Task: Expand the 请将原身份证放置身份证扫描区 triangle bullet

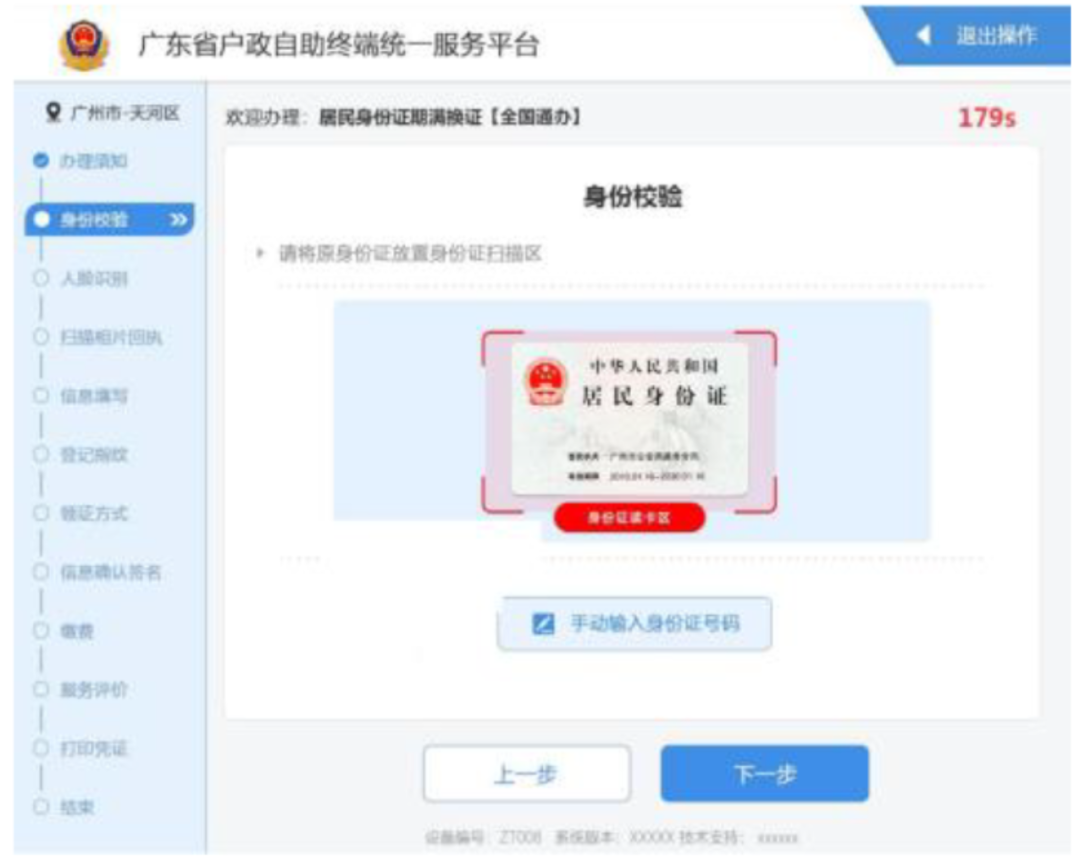Action: [x=260, y=253]
